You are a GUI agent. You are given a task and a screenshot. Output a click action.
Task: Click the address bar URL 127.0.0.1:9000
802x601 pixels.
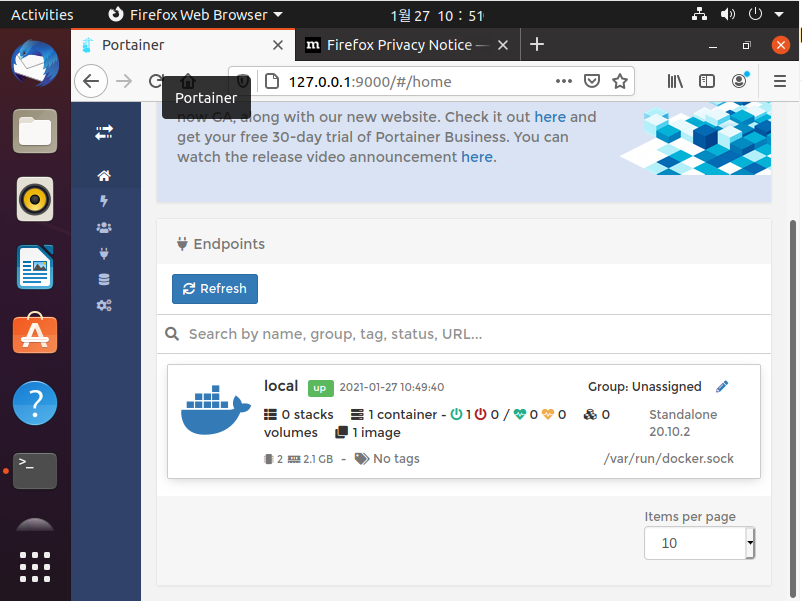[370, 82]
